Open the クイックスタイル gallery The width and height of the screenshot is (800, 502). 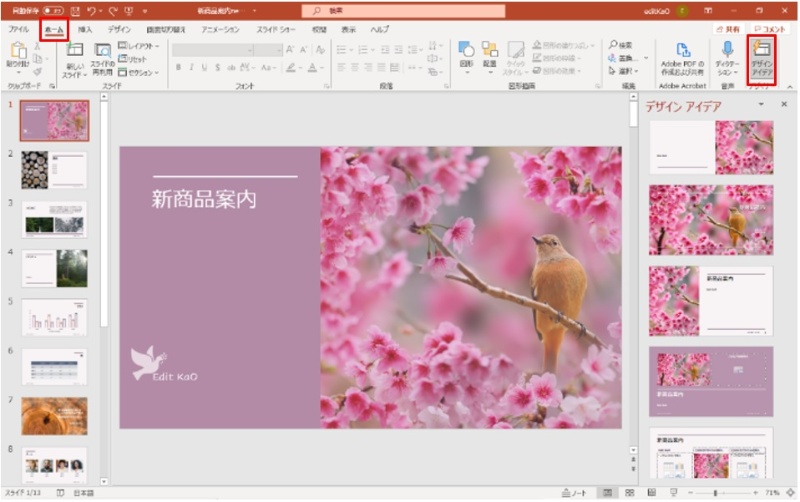click(516, 59)
